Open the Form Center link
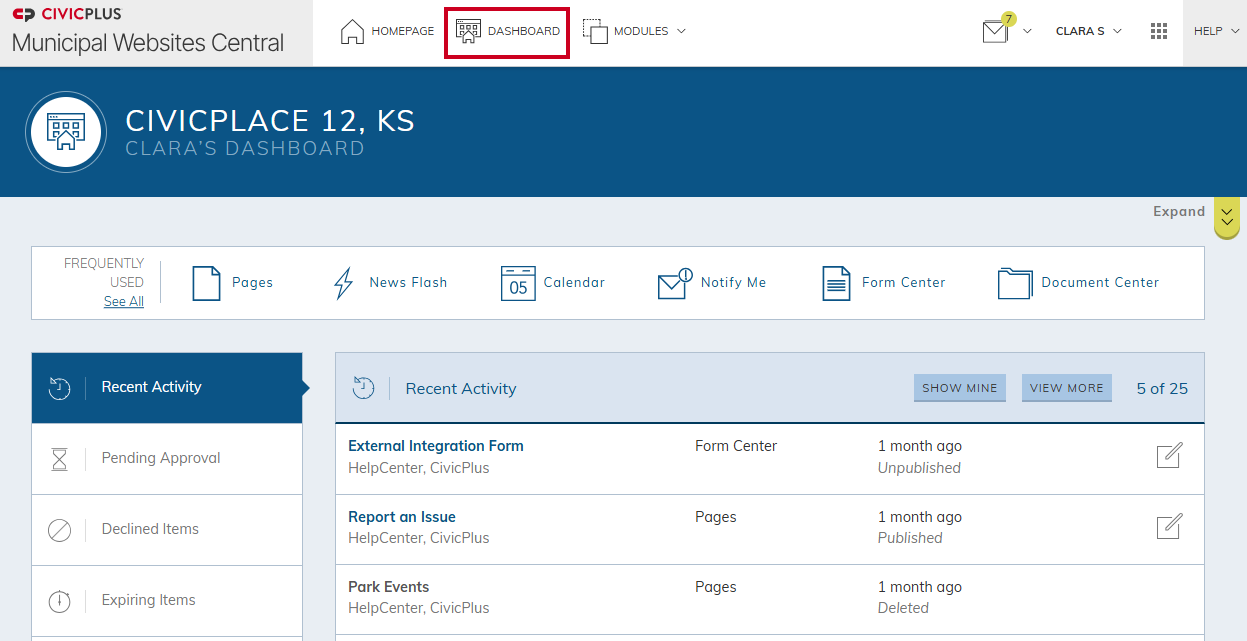This screenshot has width=1247, height=641. [904, 283]
